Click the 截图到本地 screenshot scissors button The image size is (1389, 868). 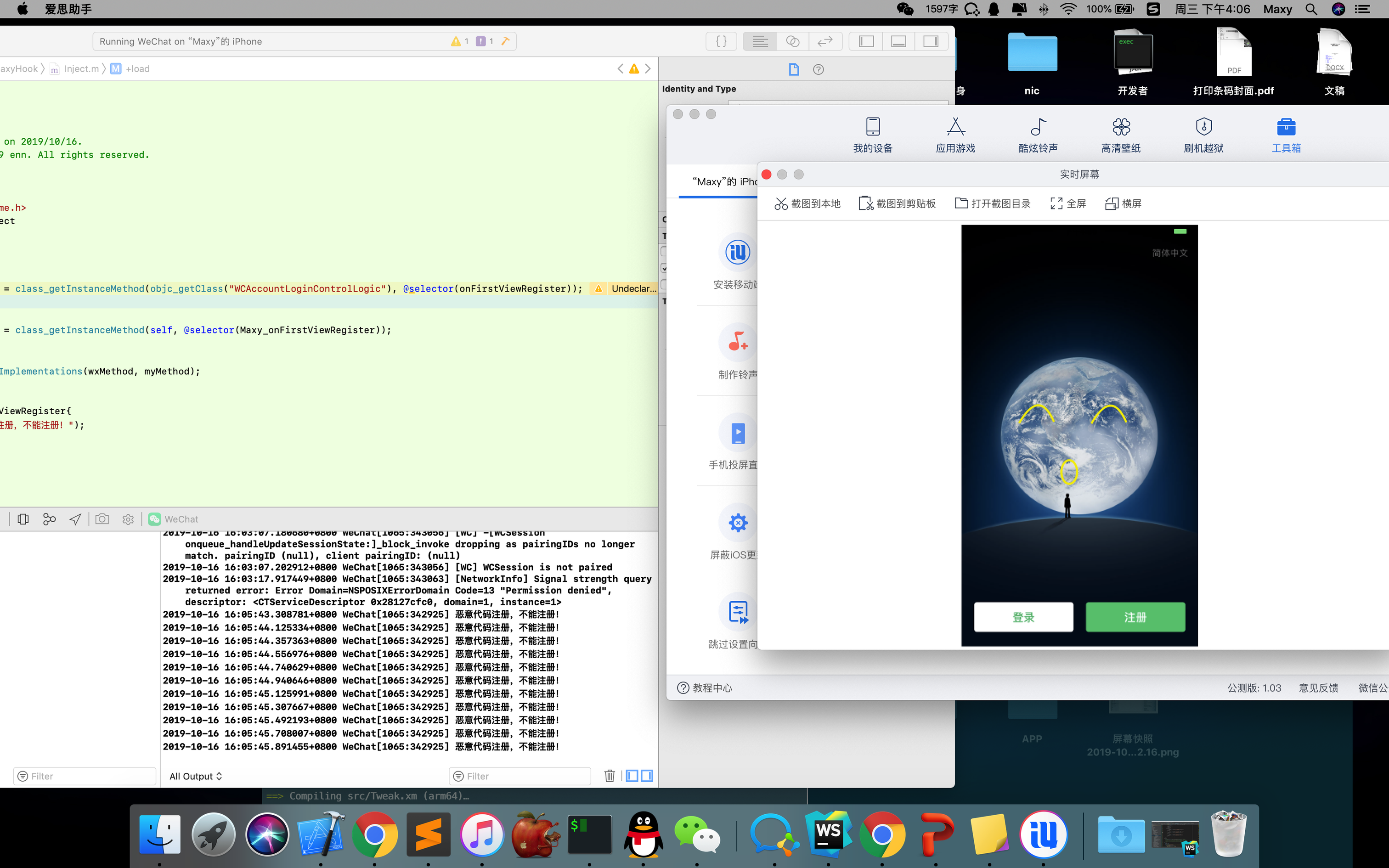pos(807,204)
